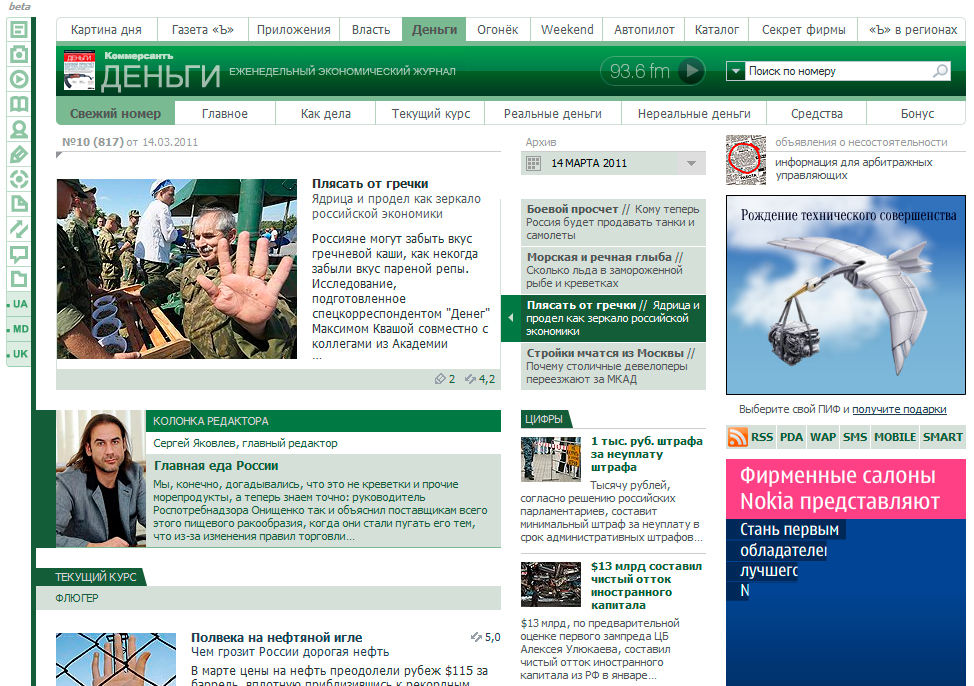Switch to the UA regional edition

[19, 304]
